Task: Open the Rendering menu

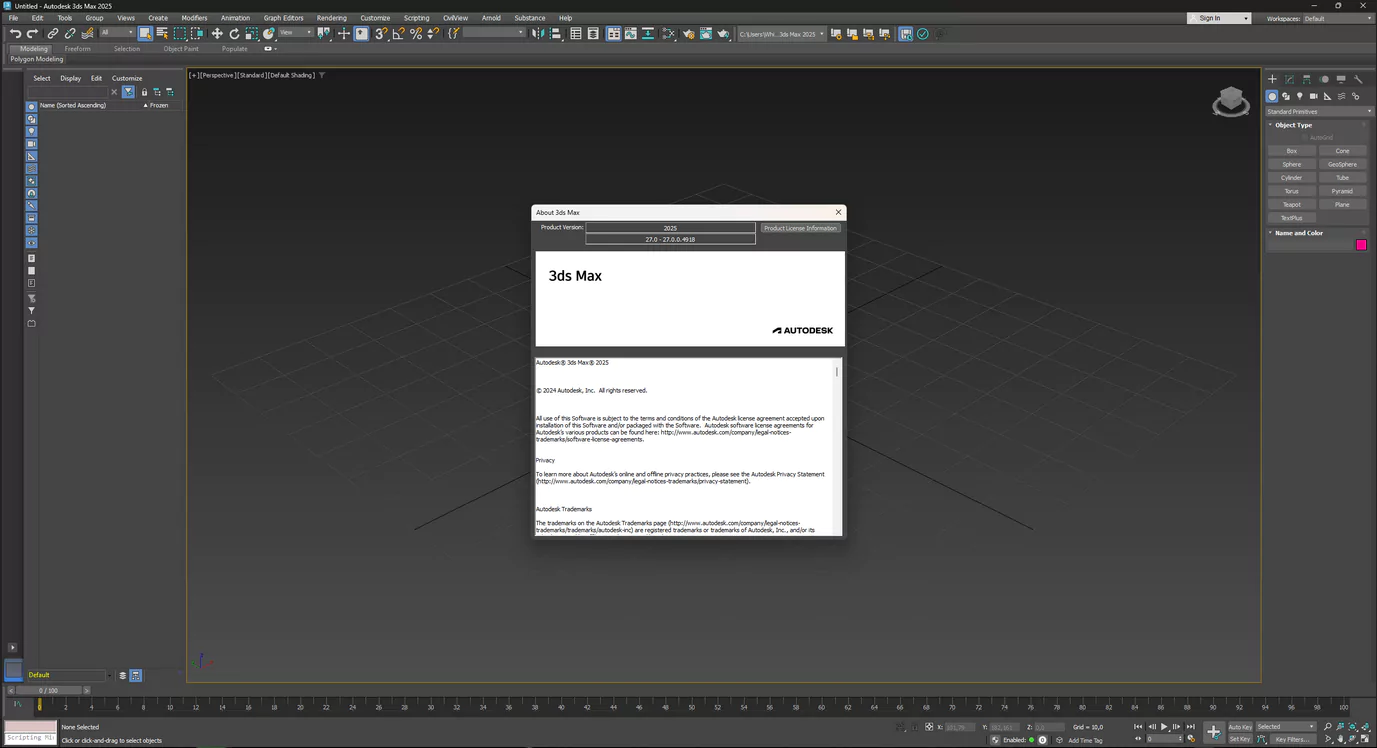Action: point(330,17)
